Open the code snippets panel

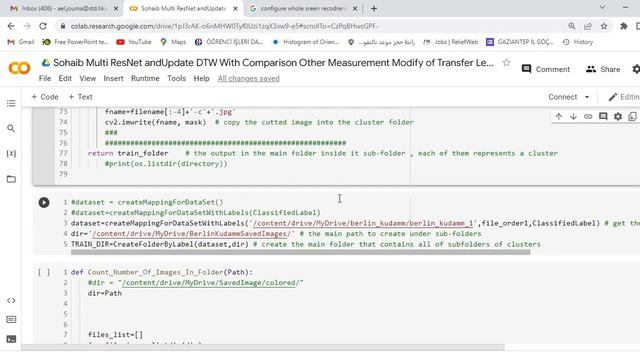pos(11,300)
